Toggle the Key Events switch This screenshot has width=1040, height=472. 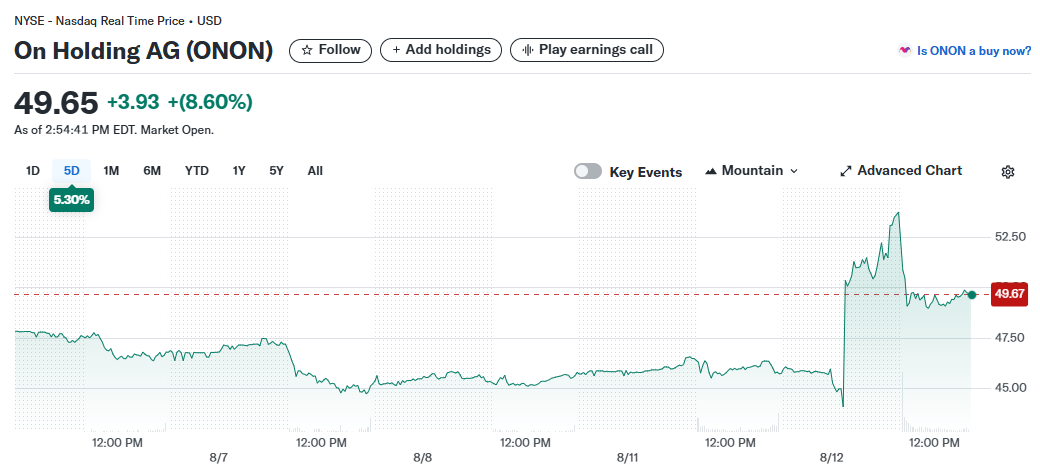point(588,172)
